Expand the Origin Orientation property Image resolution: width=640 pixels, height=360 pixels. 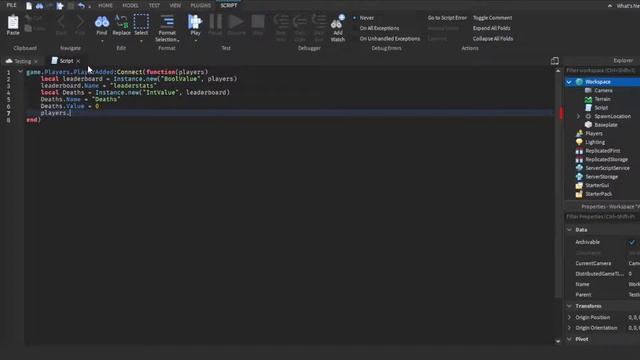[569, 328]
